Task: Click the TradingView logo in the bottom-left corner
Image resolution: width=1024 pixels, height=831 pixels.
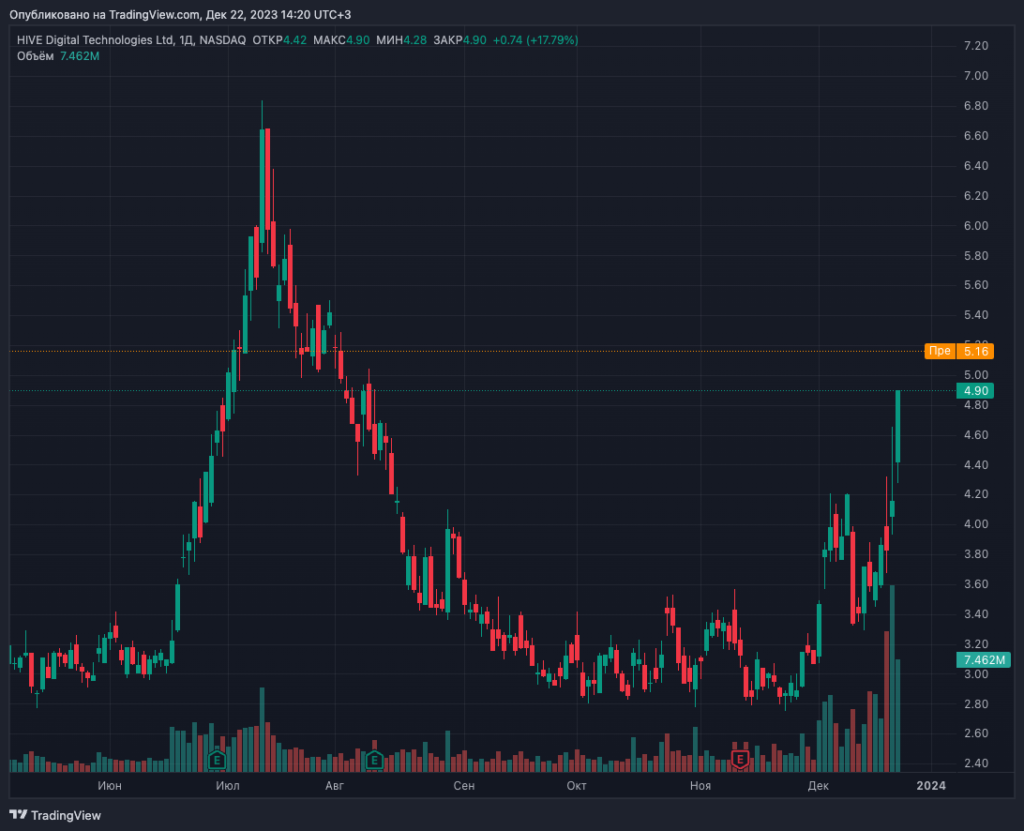Action: tap(55, 815)
